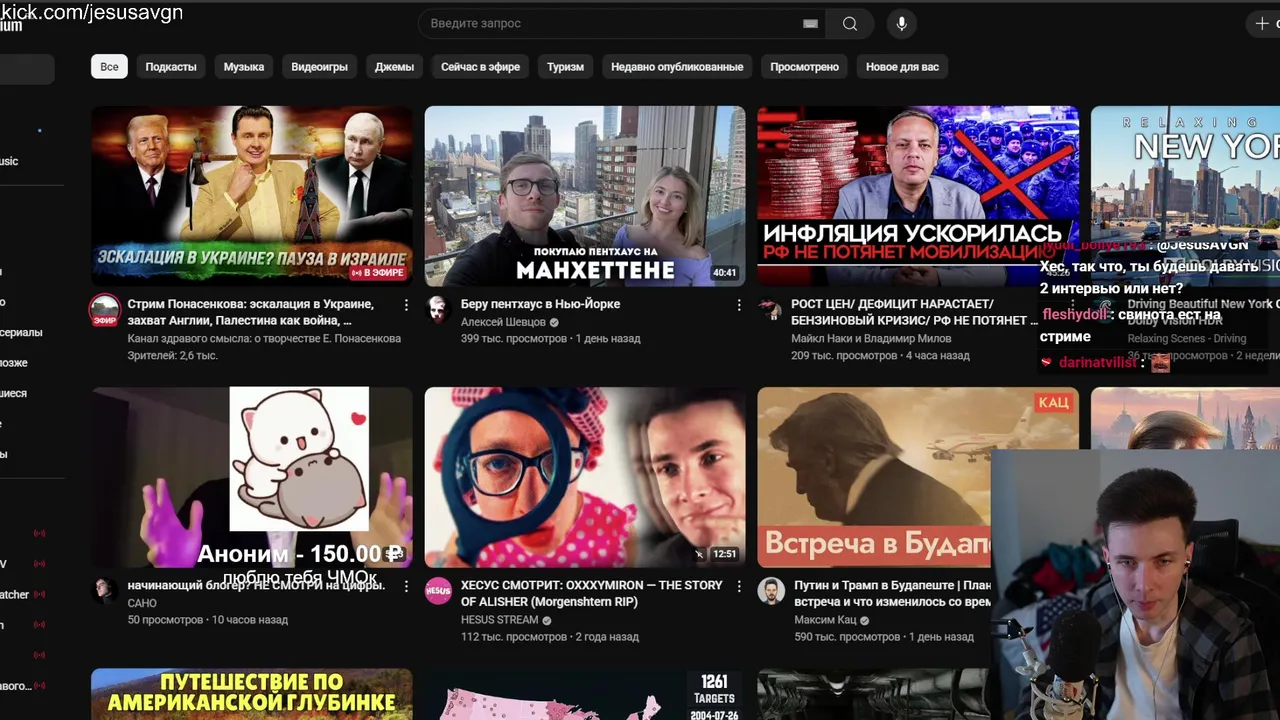This screenshot has height=720, width=1280.
Task: Select the Новое для вас chip
Action: click(902, 67)
